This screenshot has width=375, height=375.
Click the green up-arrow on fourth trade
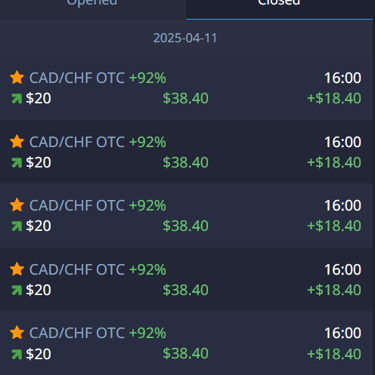pos(16,290)
